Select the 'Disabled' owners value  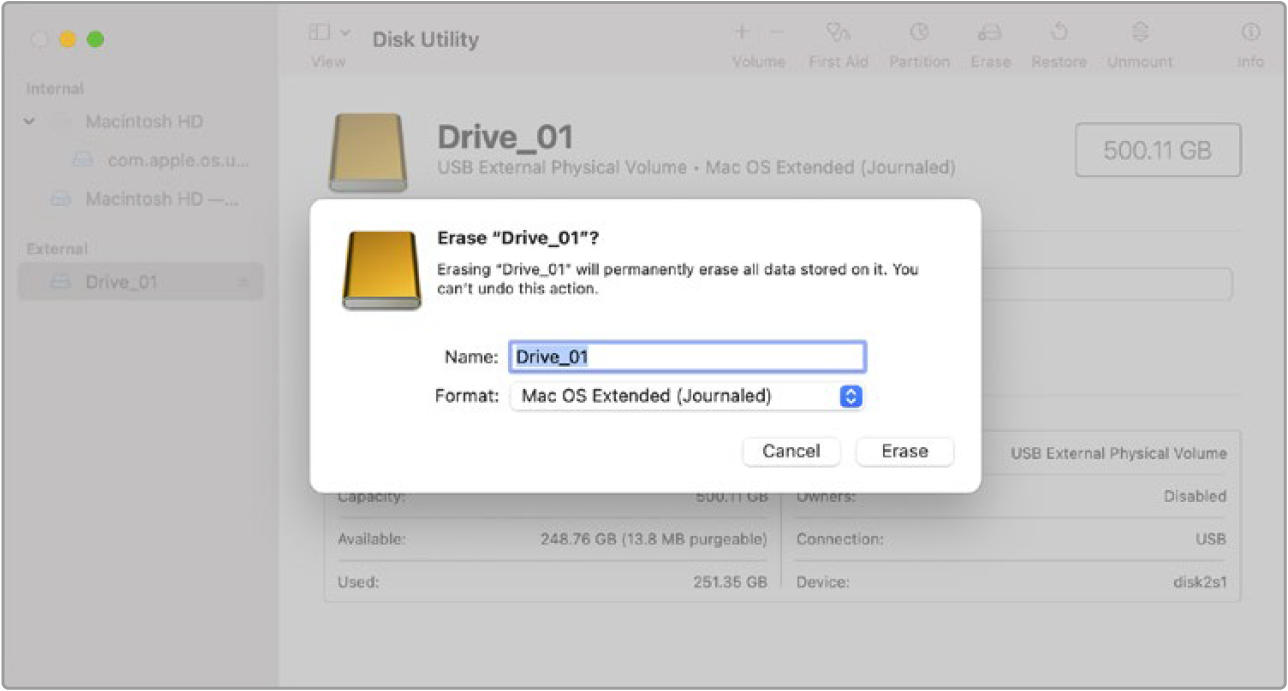[x=1195, y=496]
